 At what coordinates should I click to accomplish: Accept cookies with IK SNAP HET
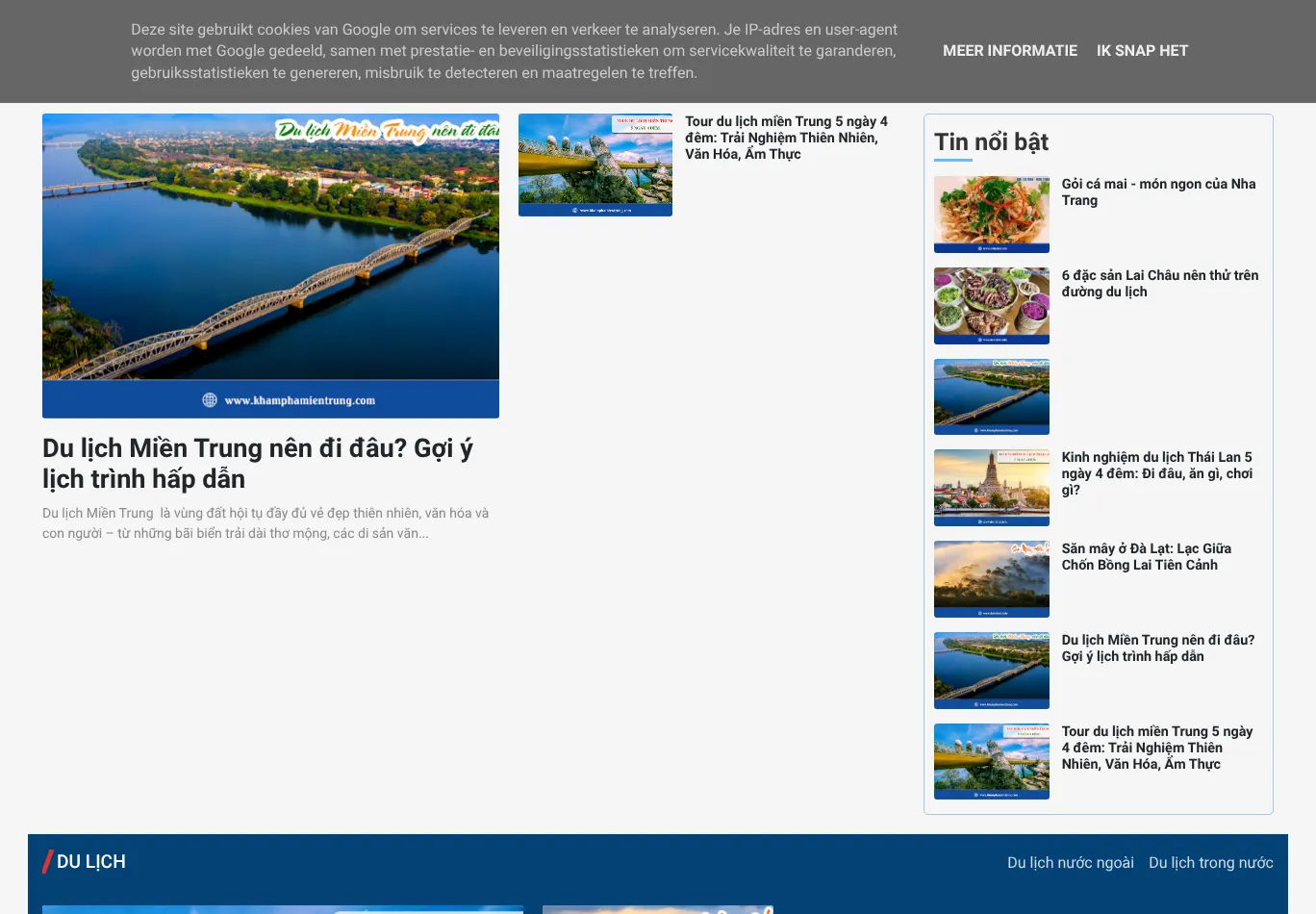click(x=1142, y=51)
